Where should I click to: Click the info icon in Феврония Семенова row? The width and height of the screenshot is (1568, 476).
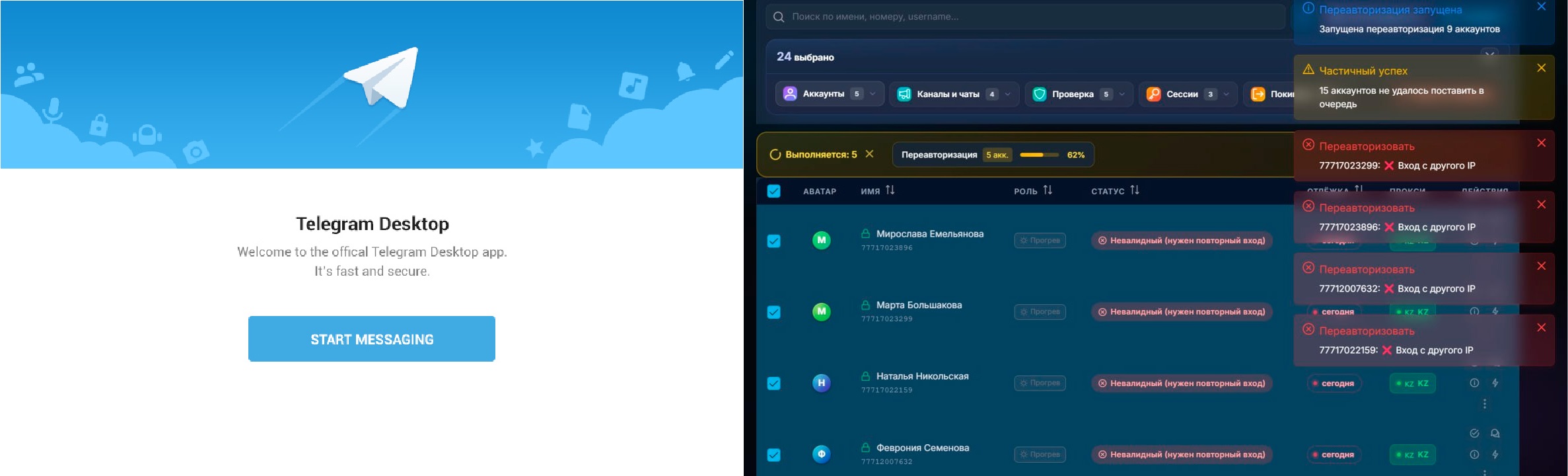(x=1474, y=454)
